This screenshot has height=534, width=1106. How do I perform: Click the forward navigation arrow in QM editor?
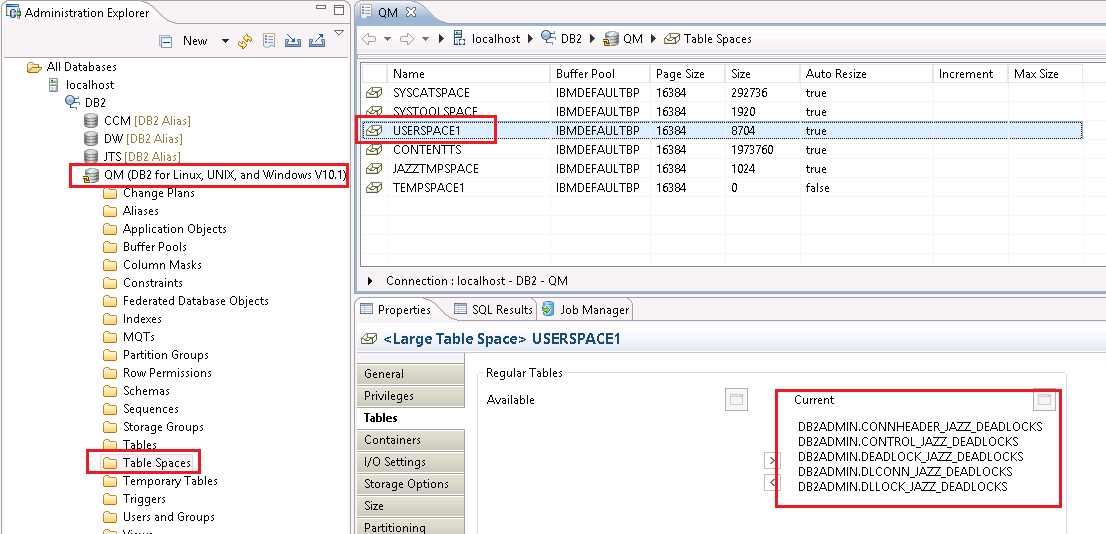(408, 39)
